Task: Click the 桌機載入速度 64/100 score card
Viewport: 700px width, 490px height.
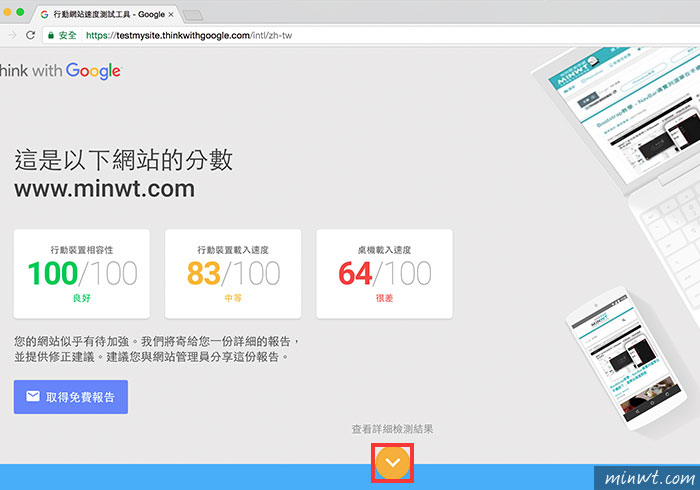Action: (x=384, y=274)
